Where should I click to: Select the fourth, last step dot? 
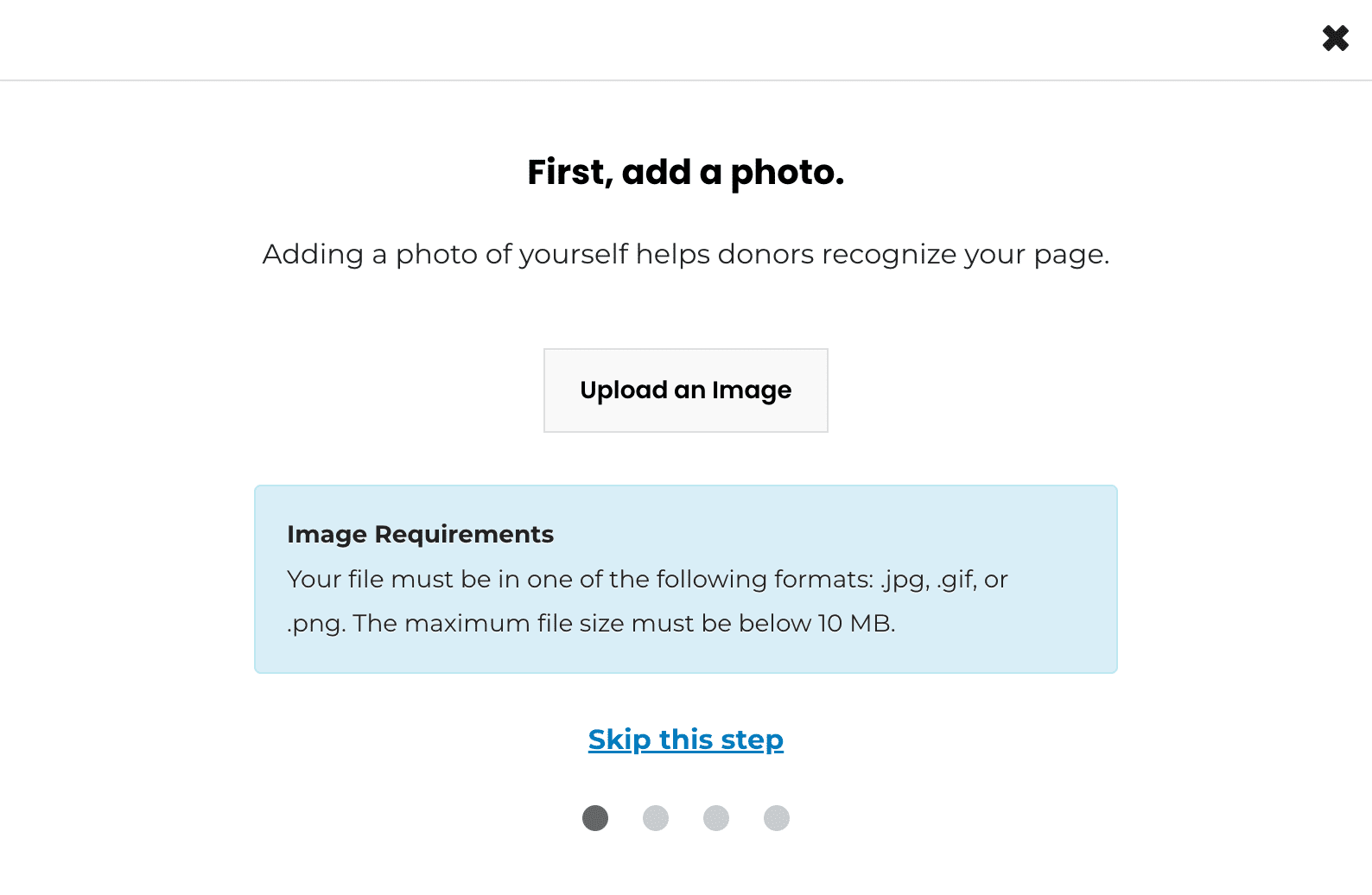(777, 818)
